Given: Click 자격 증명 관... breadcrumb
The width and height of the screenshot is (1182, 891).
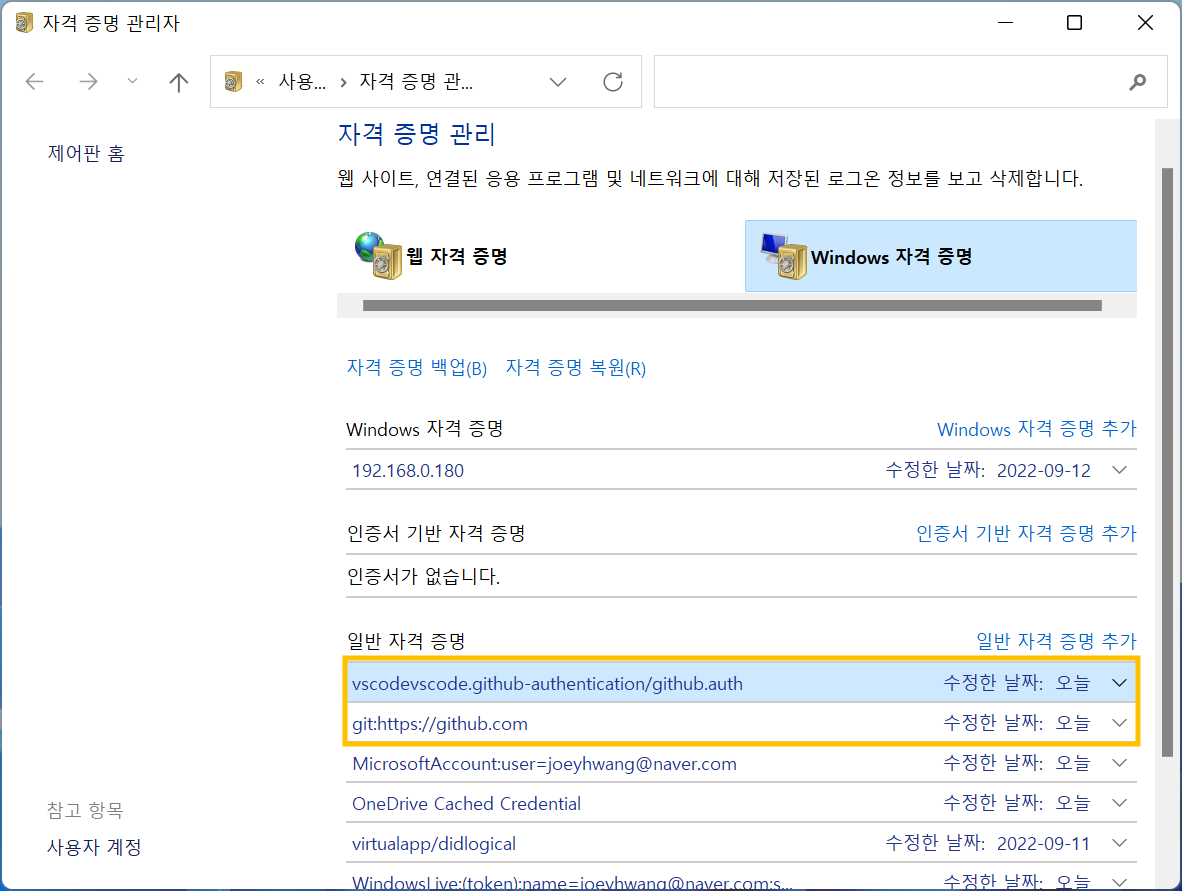Looking at the screenshot, I should click(416, 81).
